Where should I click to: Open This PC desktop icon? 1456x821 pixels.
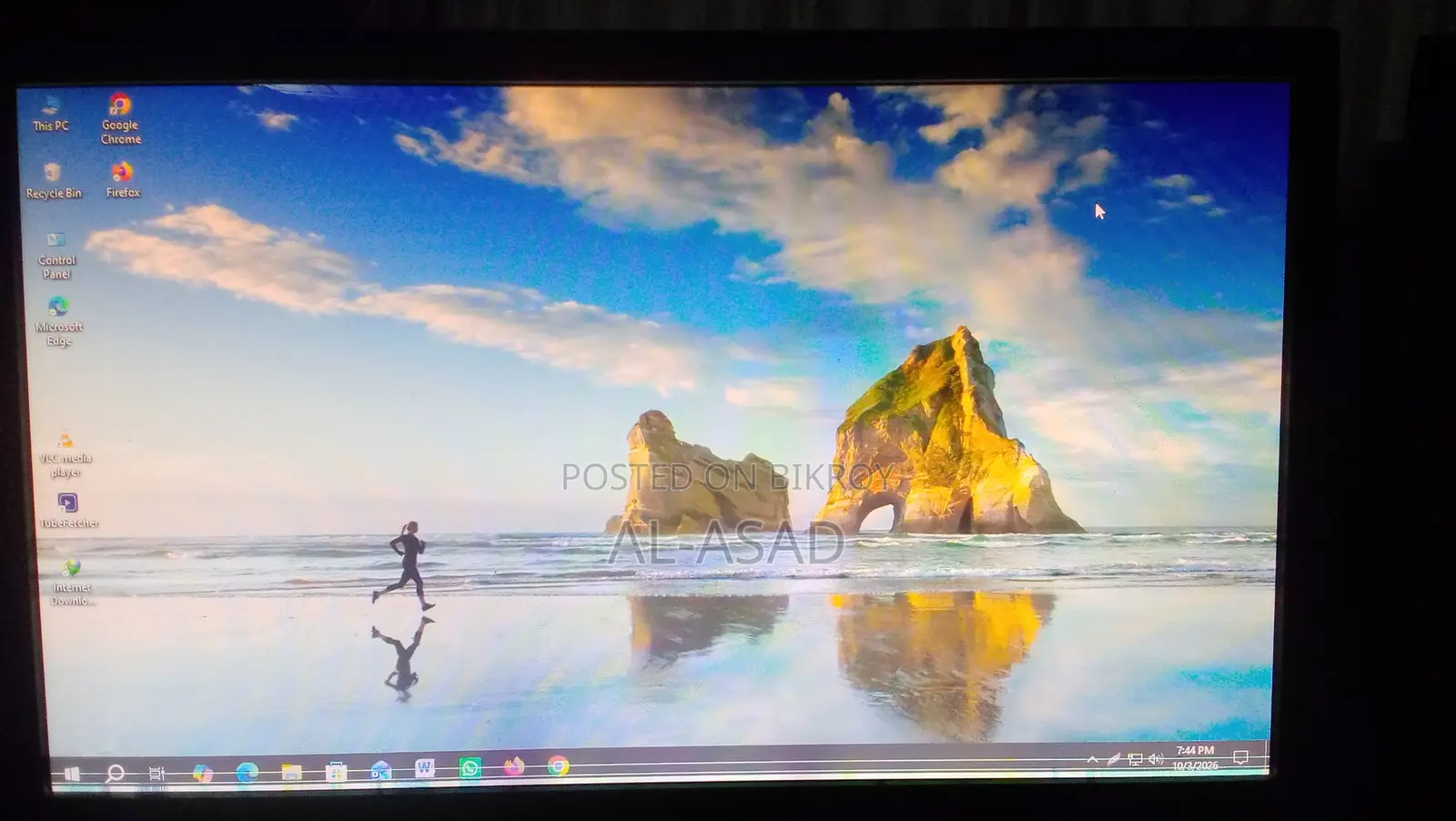[51, 114]
